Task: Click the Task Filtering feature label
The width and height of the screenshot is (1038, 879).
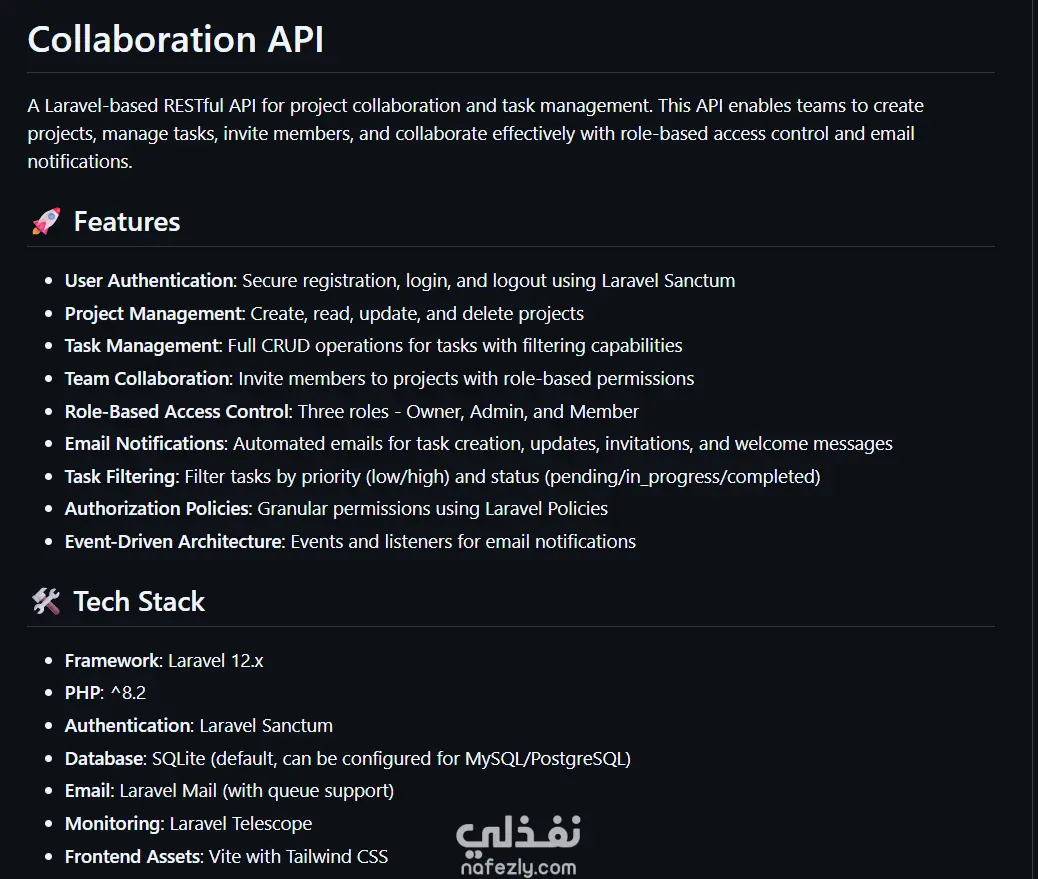Action: (120, 477)
